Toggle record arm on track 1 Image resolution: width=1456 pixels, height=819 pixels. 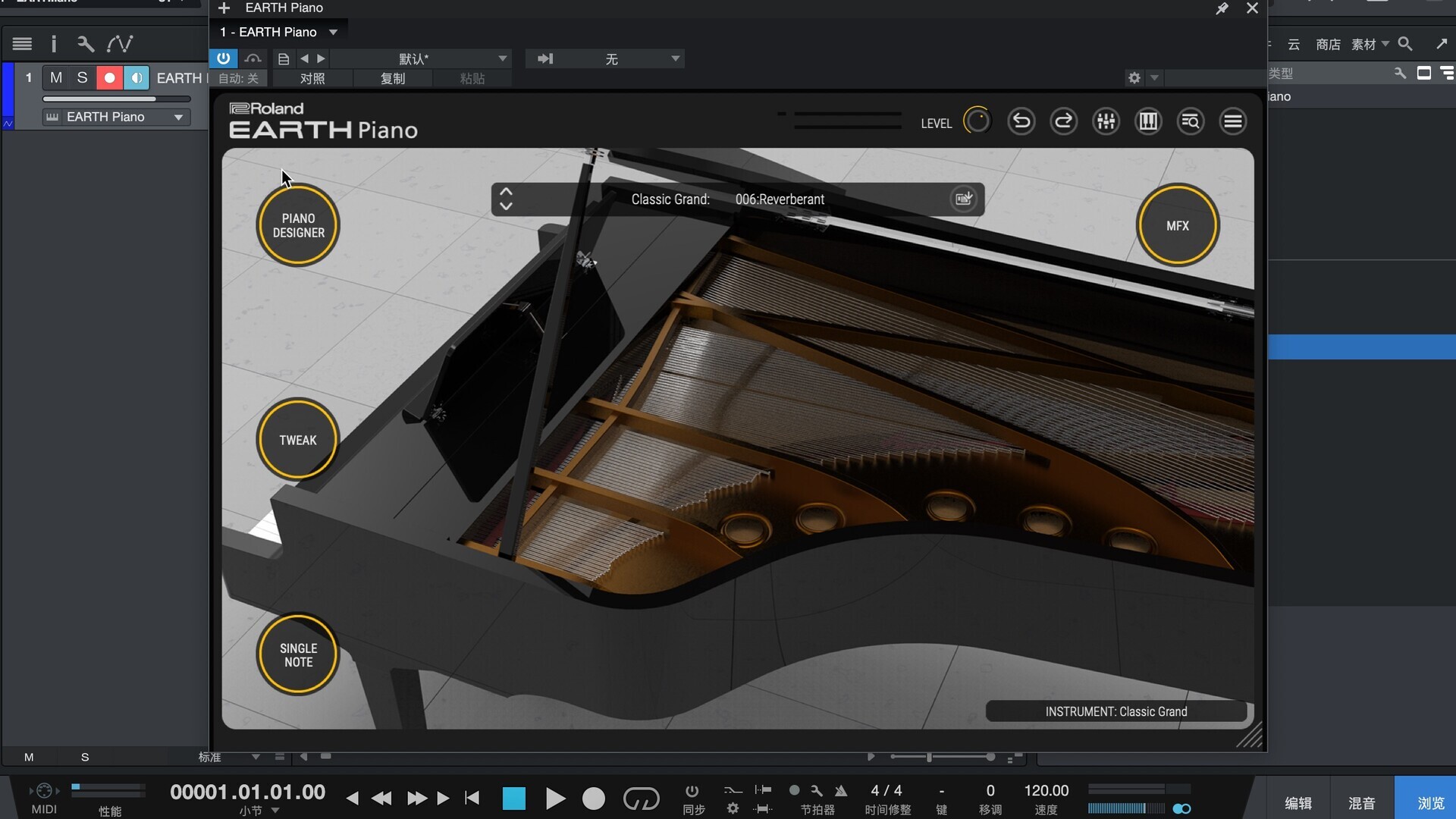click(109, 77)
